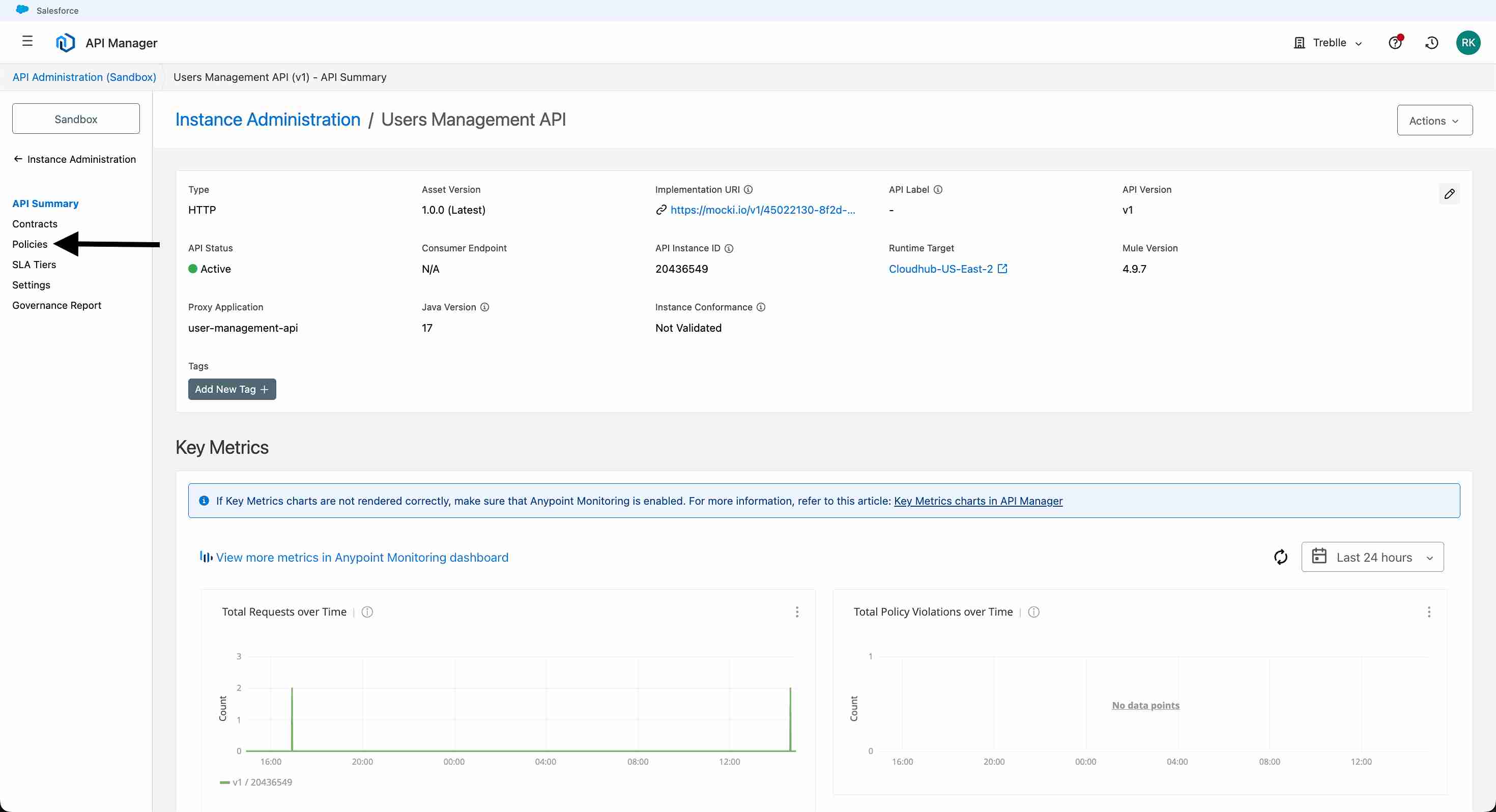Screen dimensions: 1496x812
Task: Expand the Treble organization dropdown
Action: pos(1328,42)
